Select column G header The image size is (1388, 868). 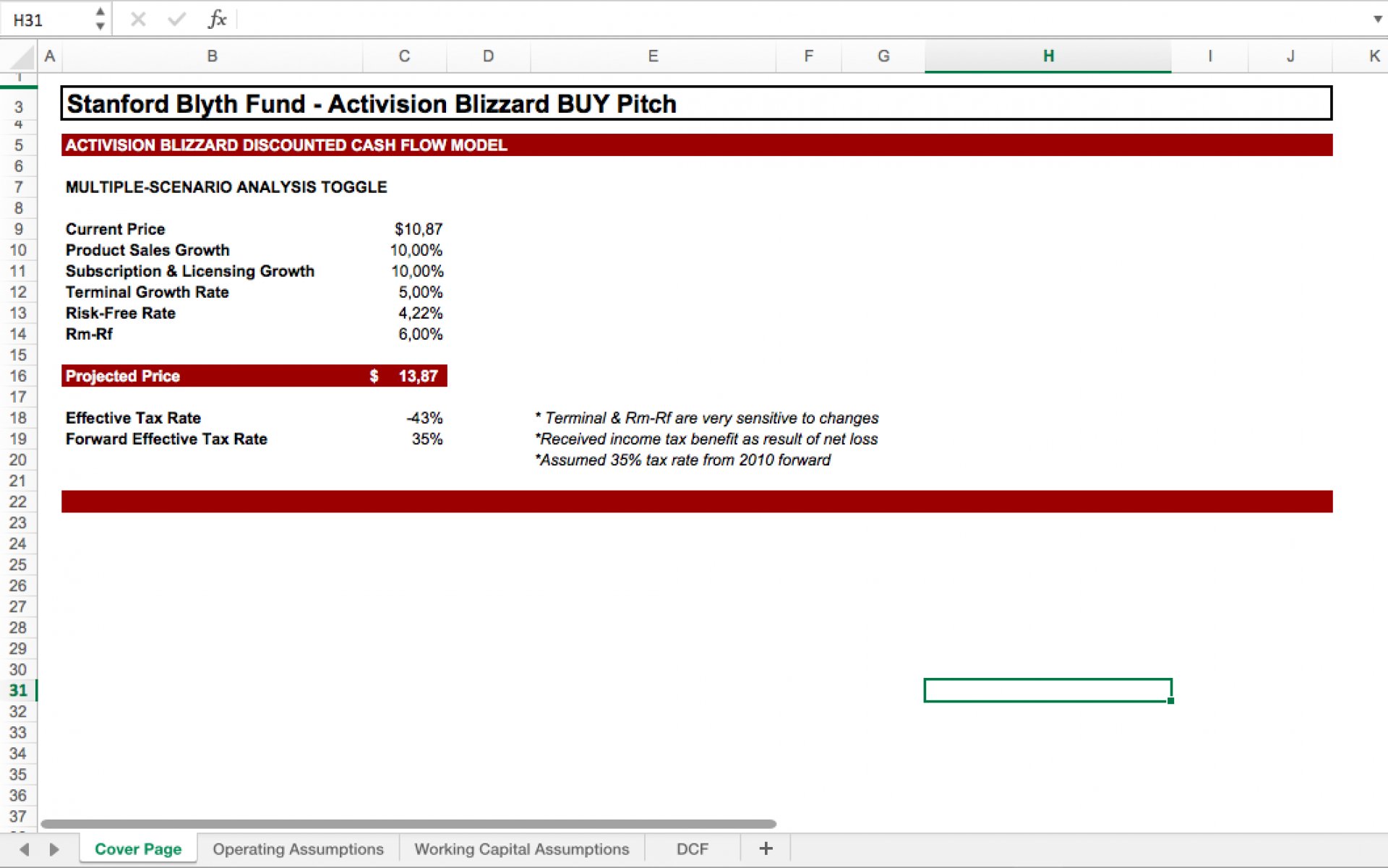tap(883, 56)
